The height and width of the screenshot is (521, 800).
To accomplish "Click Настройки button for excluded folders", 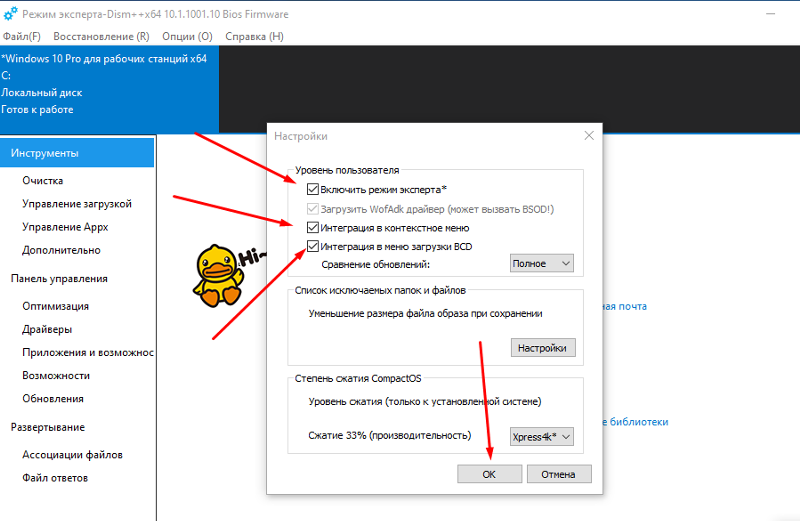I will point(543,348).
